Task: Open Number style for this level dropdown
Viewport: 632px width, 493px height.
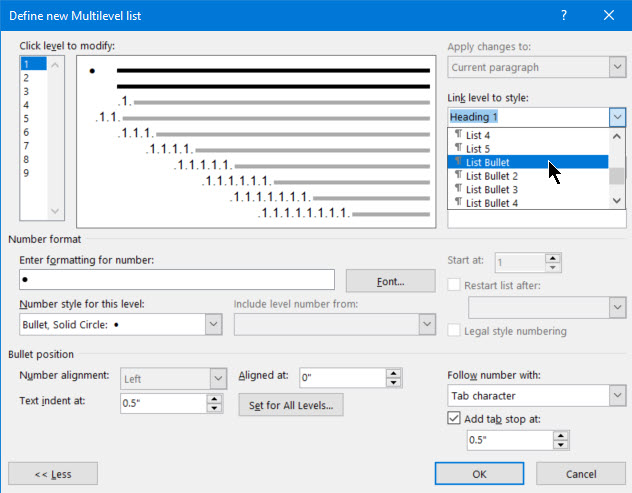Action: tap(214, 324)
